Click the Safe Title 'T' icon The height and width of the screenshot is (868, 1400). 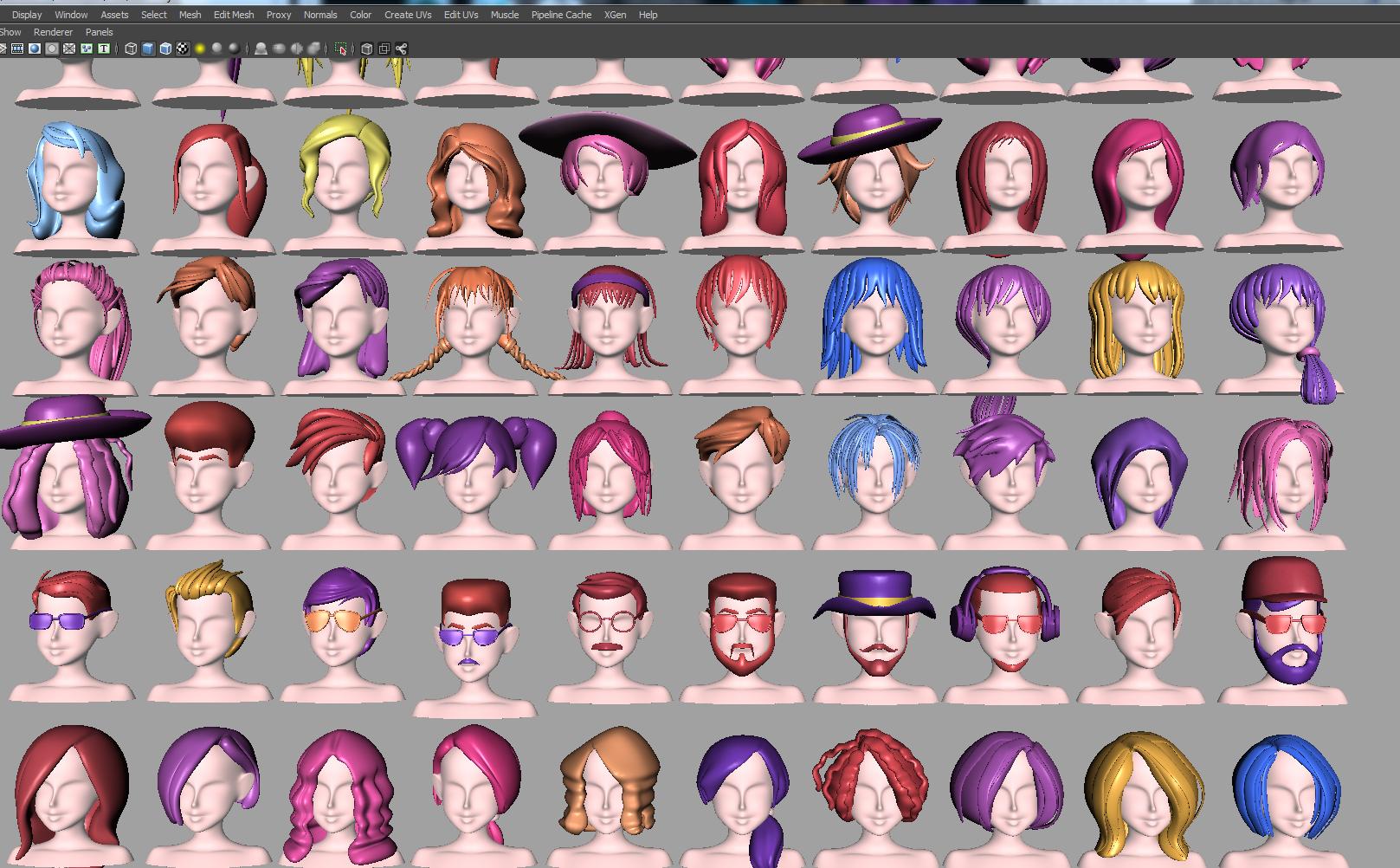104,49
